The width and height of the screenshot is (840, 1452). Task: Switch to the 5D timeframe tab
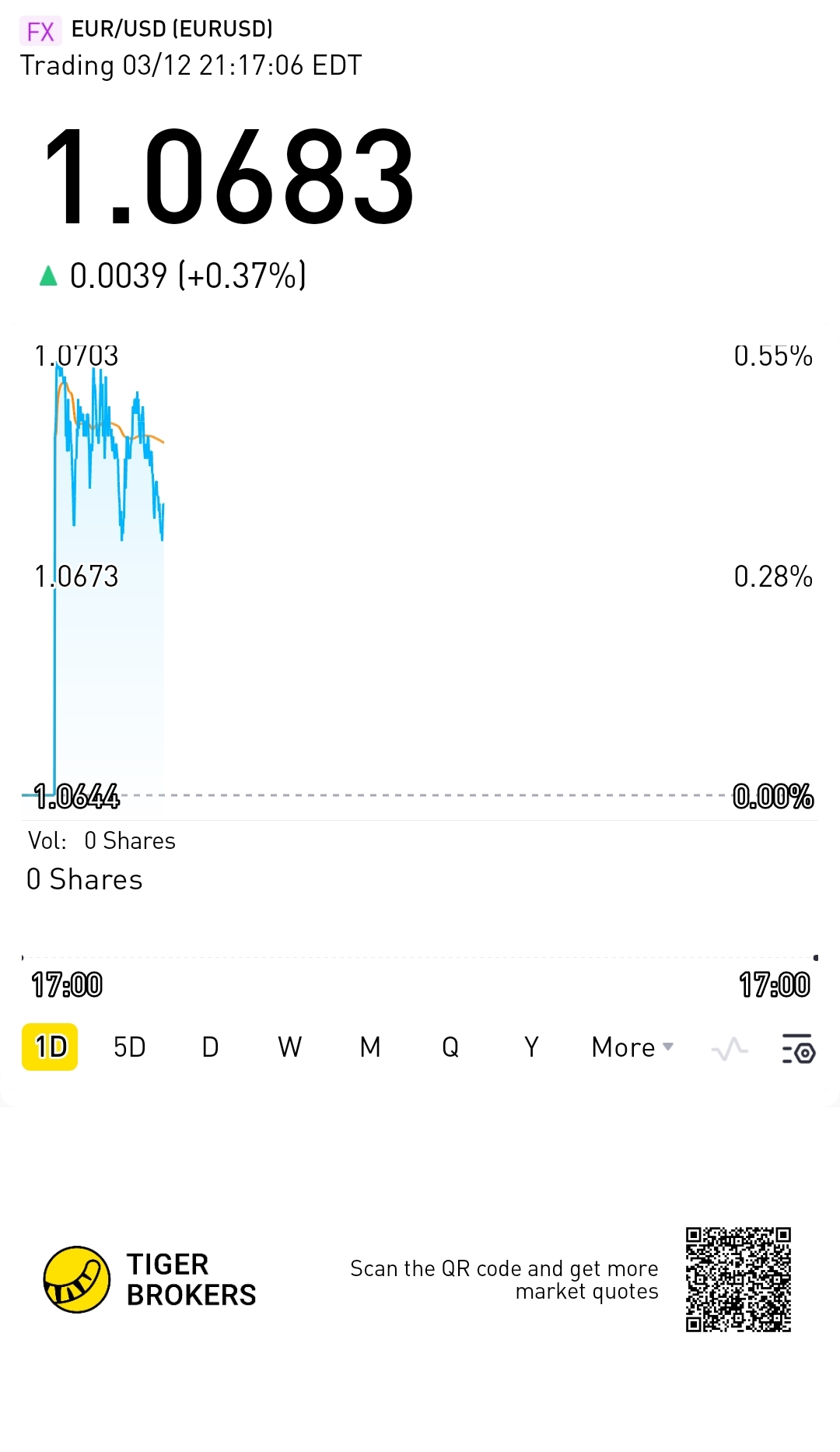(129, 1047)
